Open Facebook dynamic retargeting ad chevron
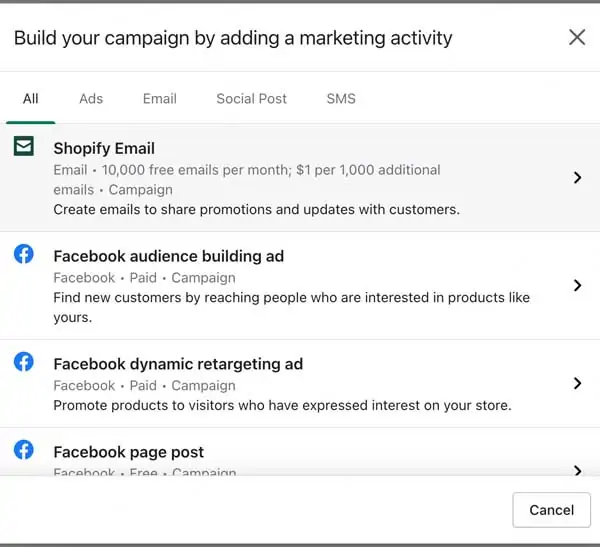The height and width of the screenshot is (547, 600). [577, 383]
